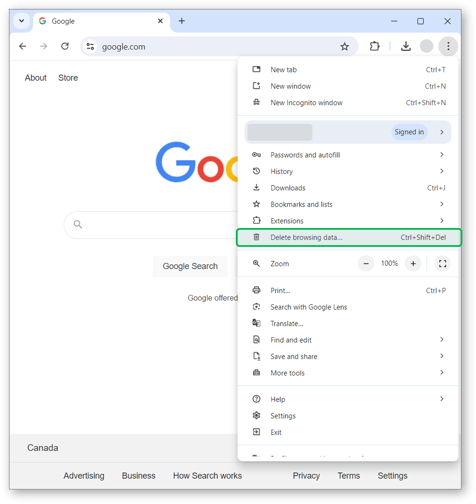This screenshot has width=476, height=504.
Task: Open the Business footer link
Action: coord(139,476)
